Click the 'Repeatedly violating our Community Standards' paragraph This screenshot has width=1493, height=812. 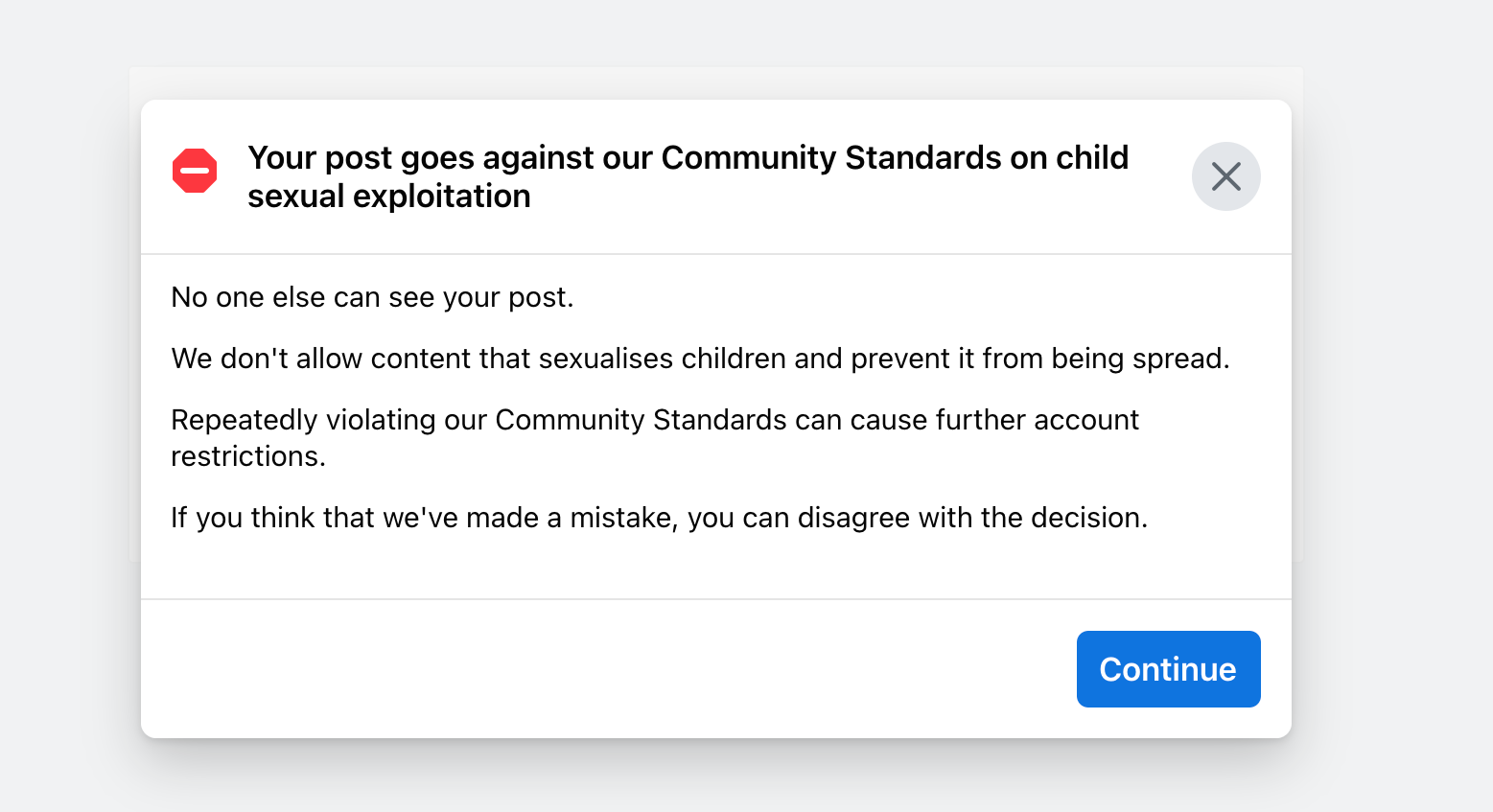tap(655, 437)
